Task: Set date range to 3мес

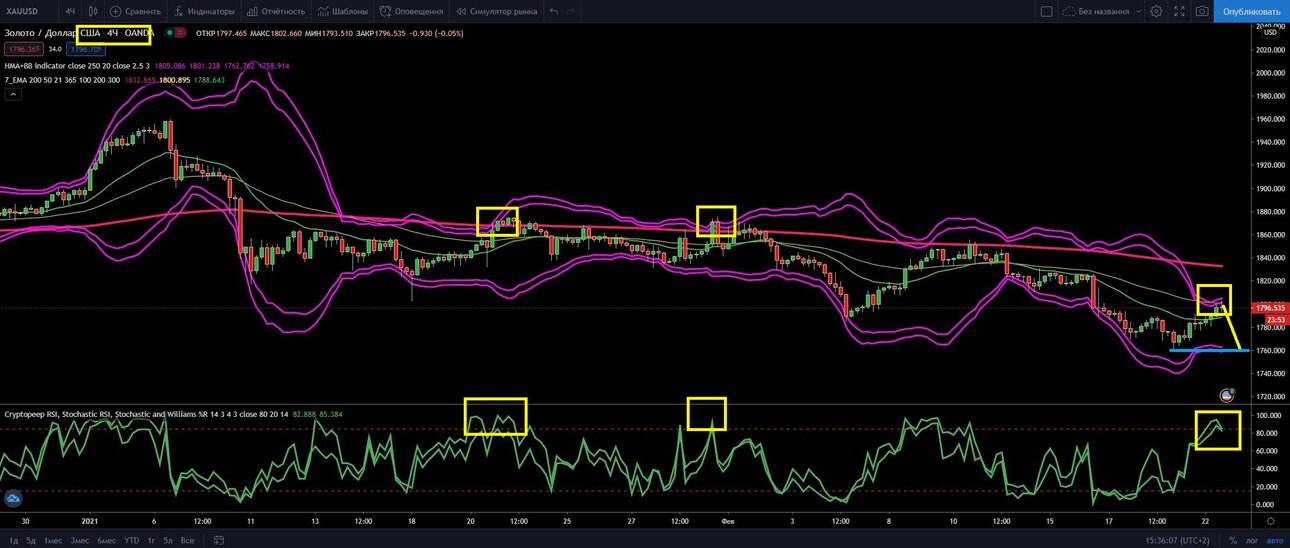Action: [79, 541]
